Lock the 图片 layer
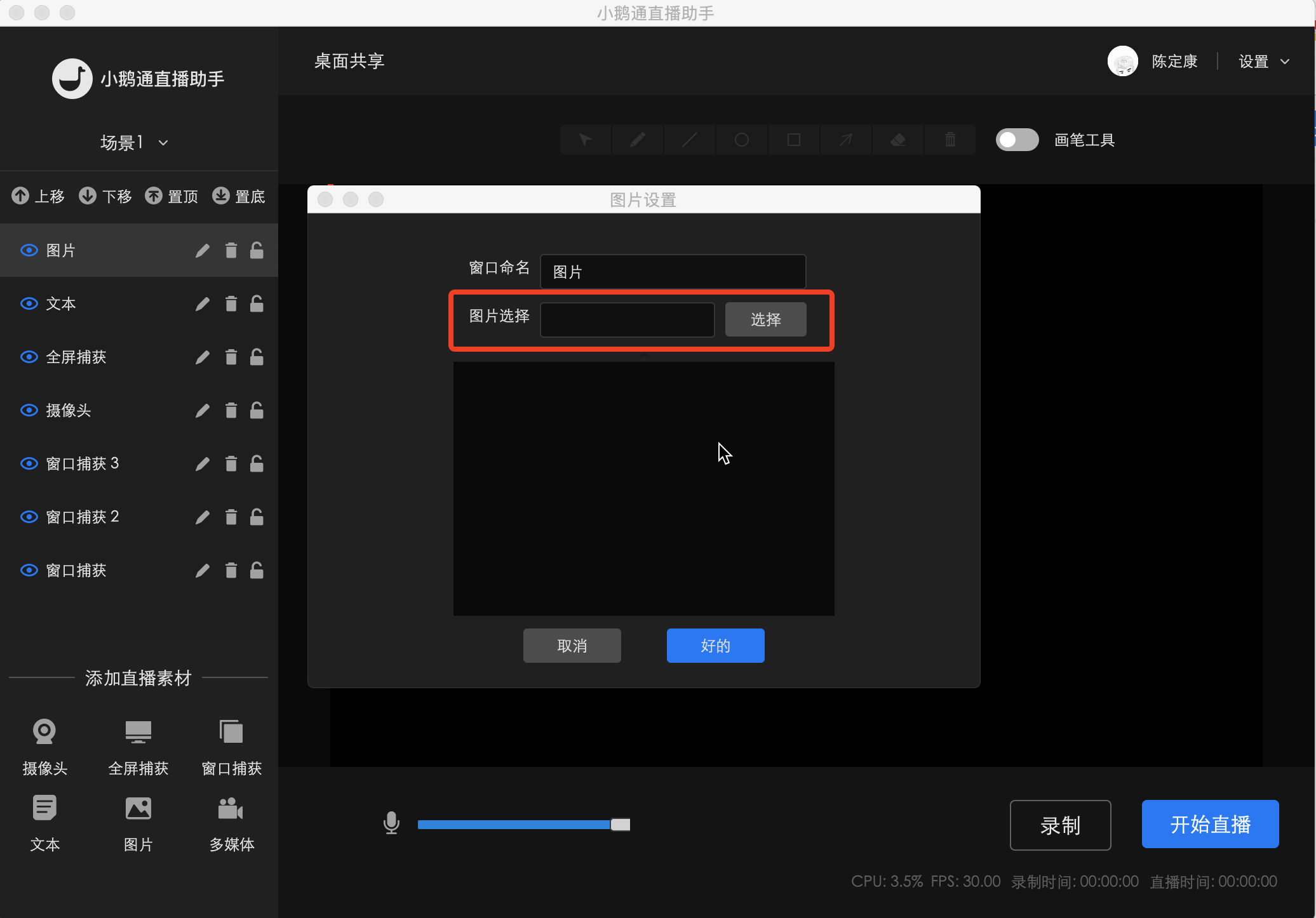 257,250
